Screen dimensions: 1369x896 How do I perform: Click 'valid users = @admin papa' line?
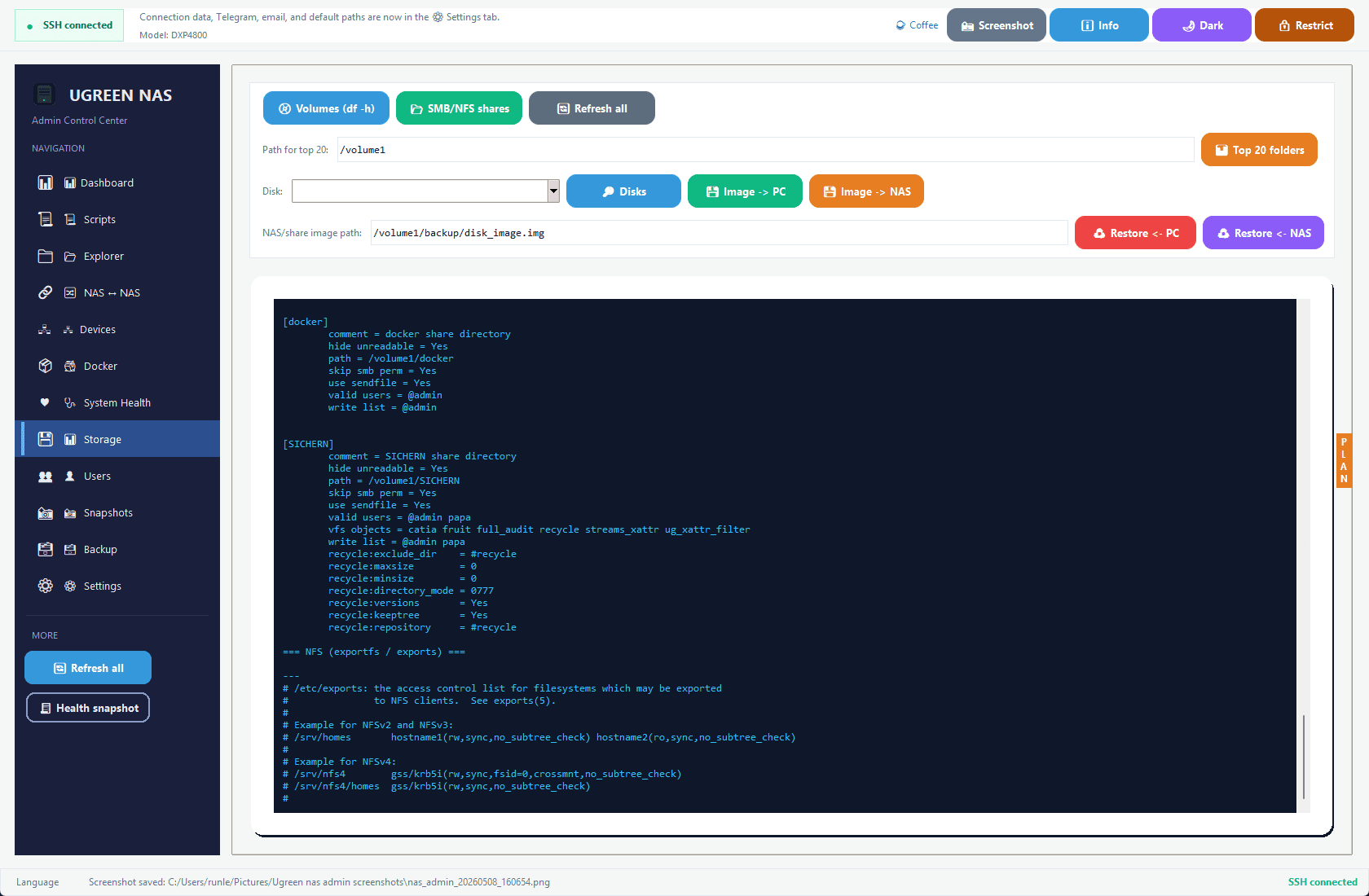399,517
